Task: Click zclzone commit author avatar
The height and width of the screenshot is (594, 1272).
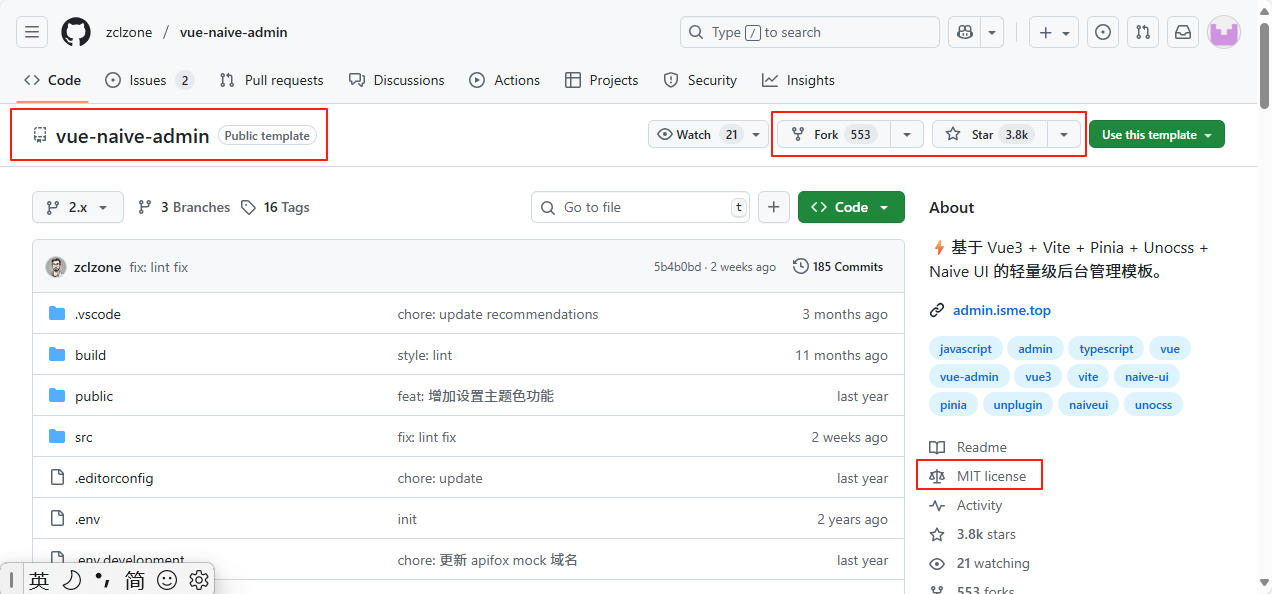Action: tap(56, 267)
